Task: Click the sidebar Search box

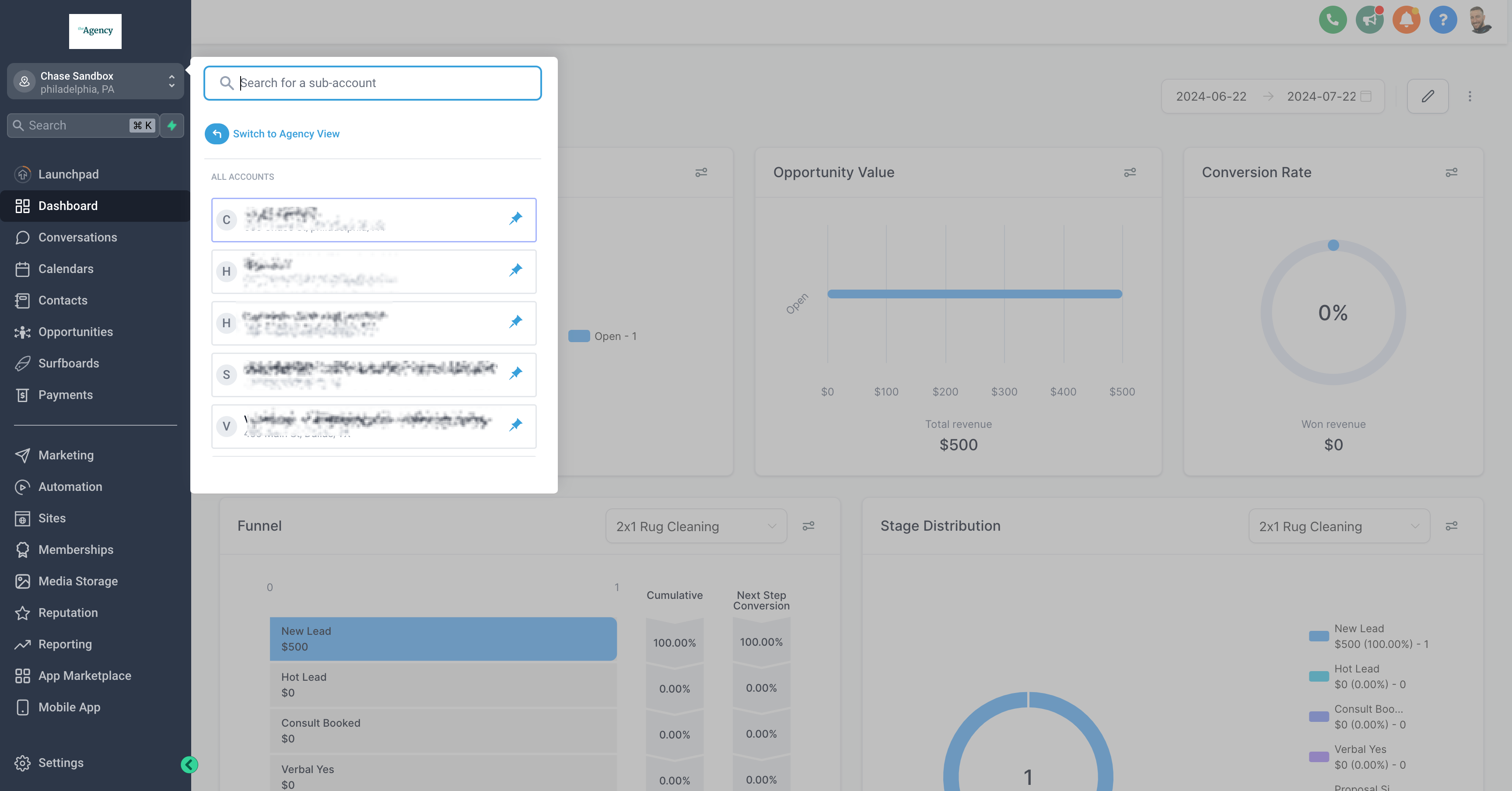Action: (x=84, y=126)
